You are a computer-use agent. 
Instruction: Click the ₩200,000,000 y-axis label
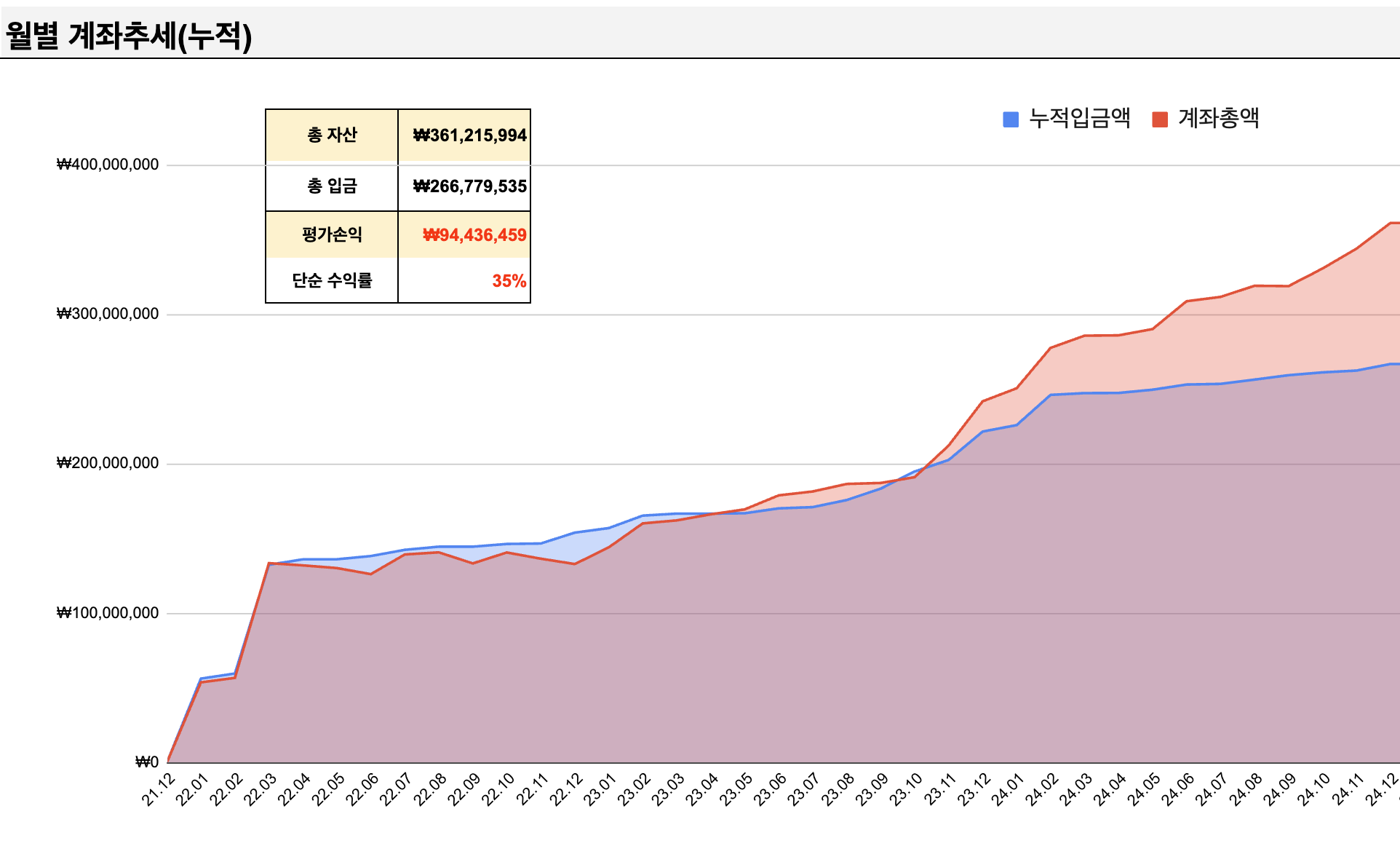[x=108, y=463]
